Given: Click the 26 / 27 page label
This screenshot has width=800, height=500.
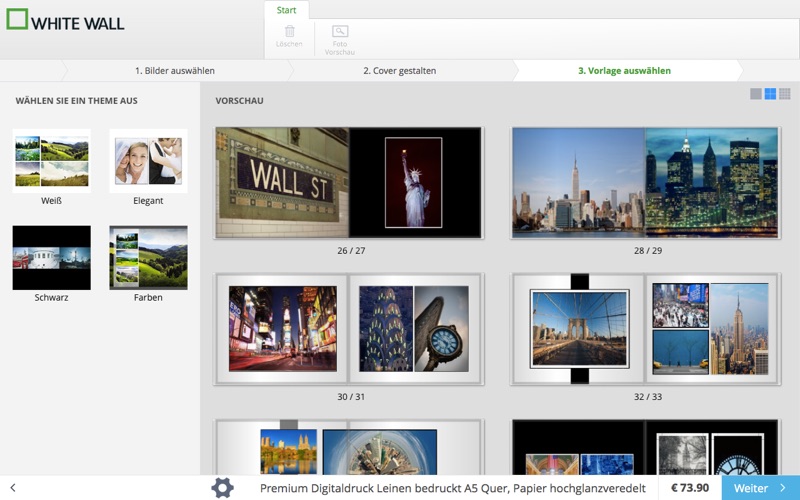Looking at the screenshot, I should click(x=351, y=251).
